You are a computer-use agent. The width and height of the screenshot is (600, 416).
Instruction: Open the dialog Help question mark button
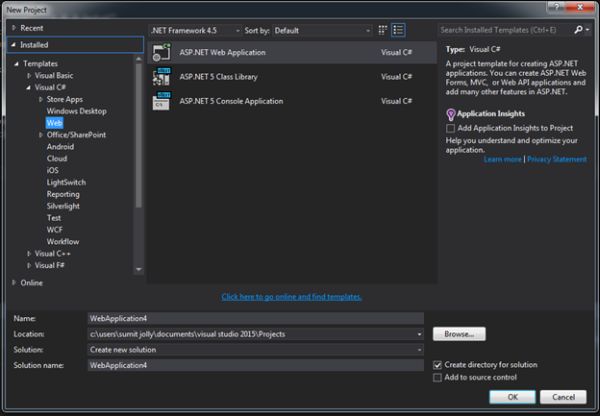[556, 7]
